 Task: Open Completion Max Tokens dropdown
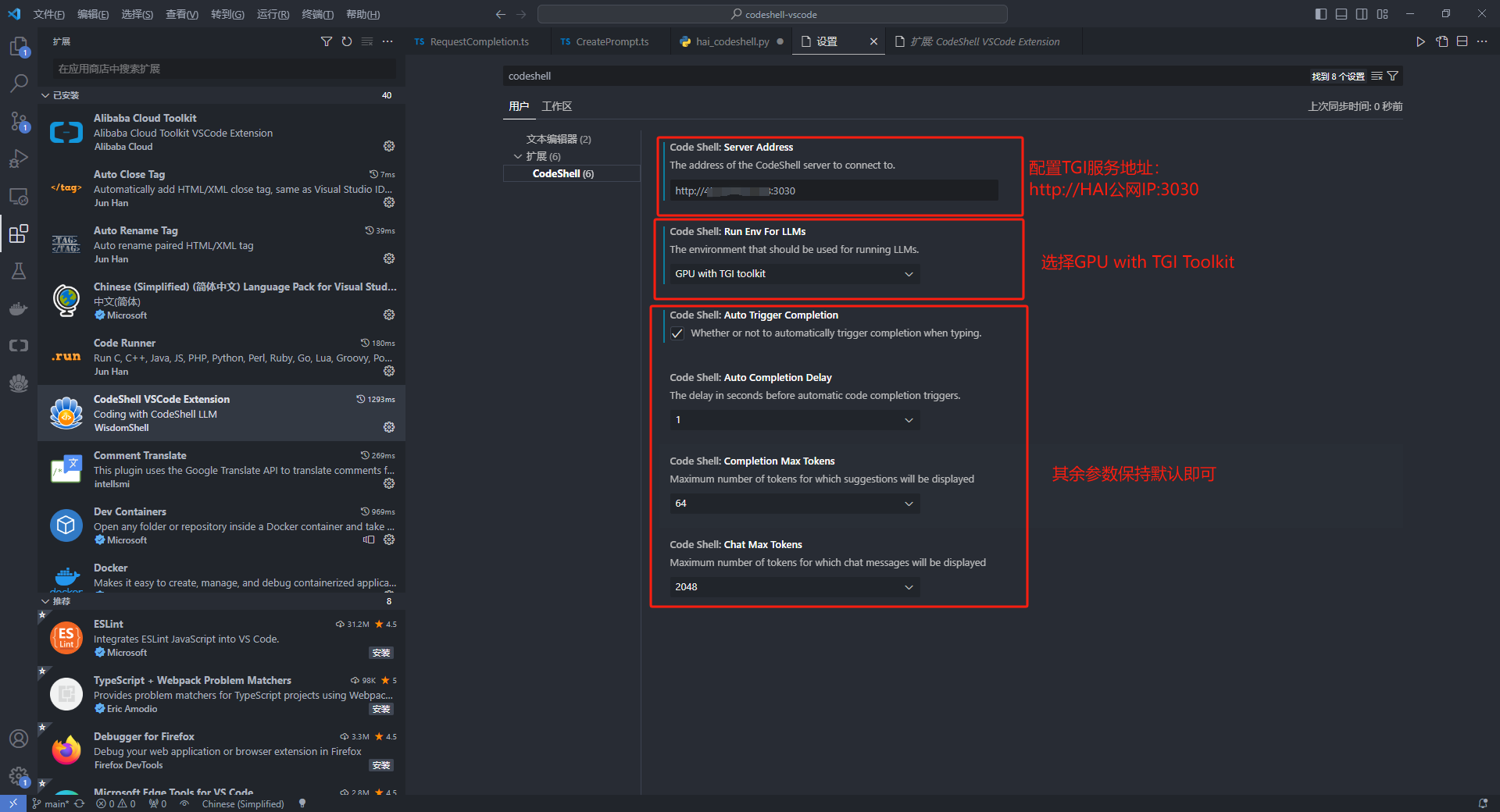[x=795, y=504]
